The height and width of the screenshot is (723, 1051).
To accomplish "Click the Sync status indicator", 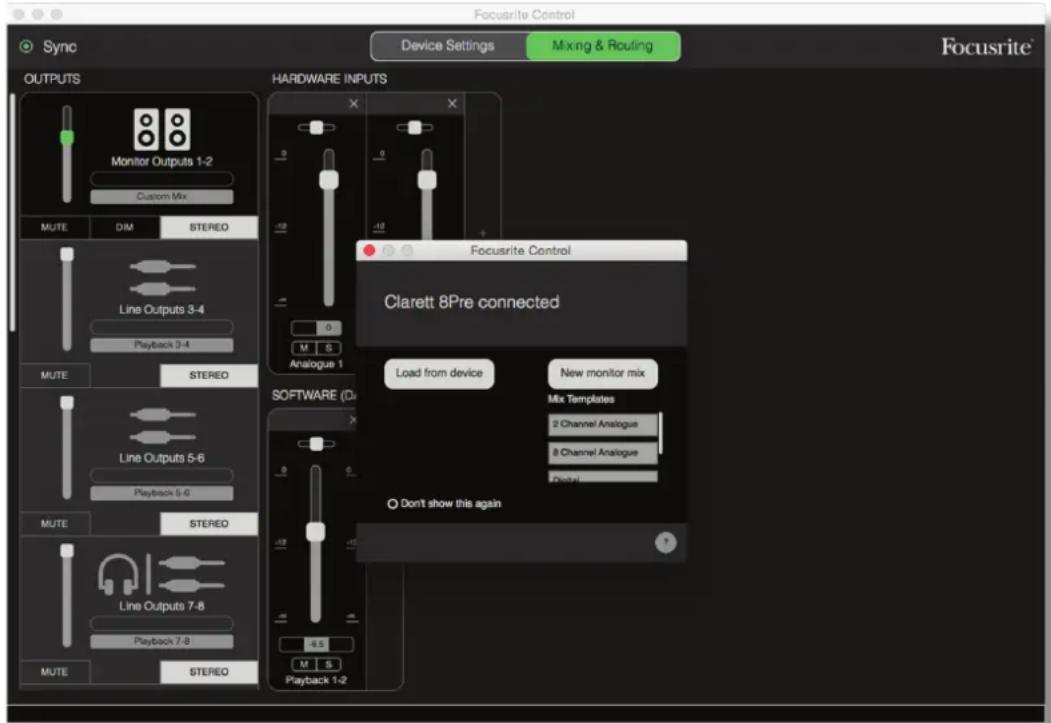I will point(26,46).
